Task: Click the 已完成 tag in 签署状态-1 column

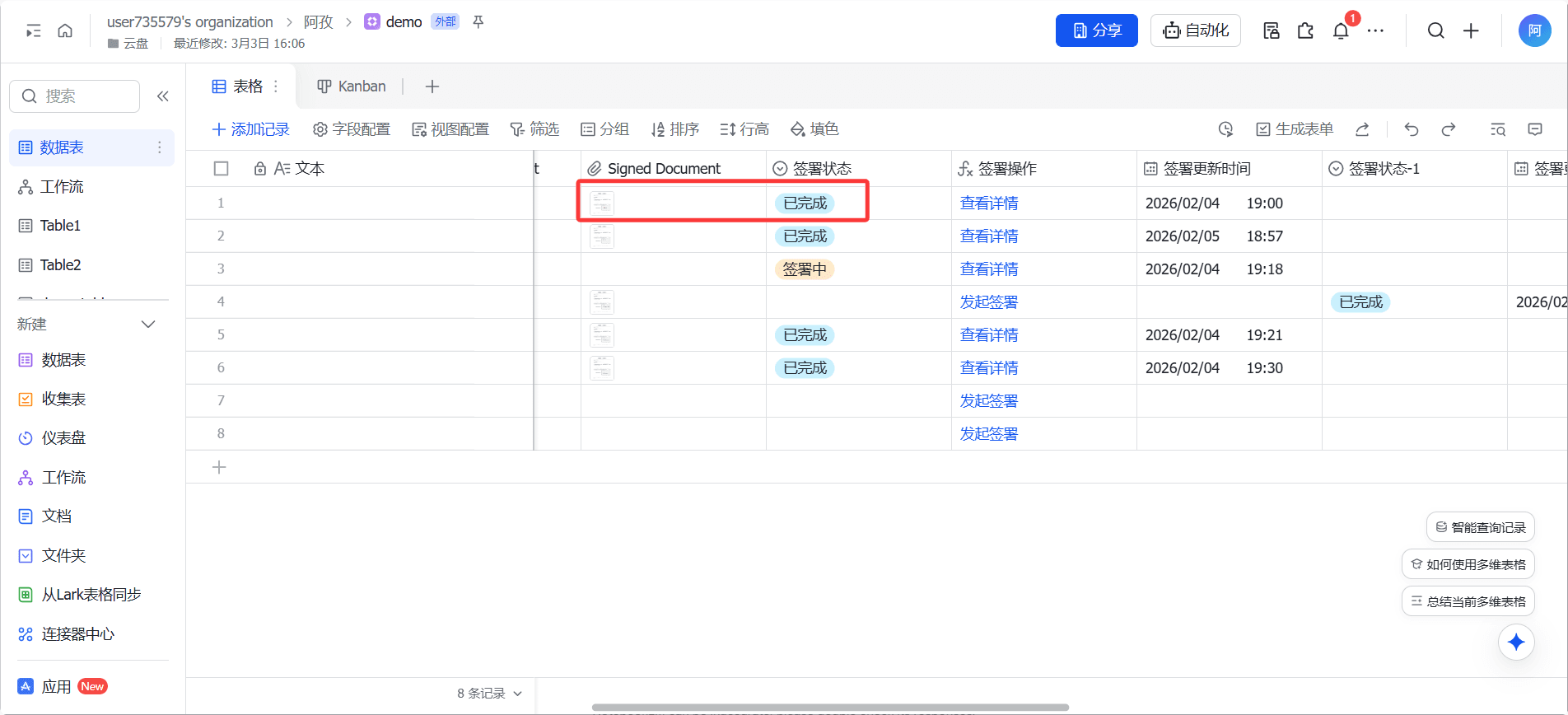Action: point(1360,302)
